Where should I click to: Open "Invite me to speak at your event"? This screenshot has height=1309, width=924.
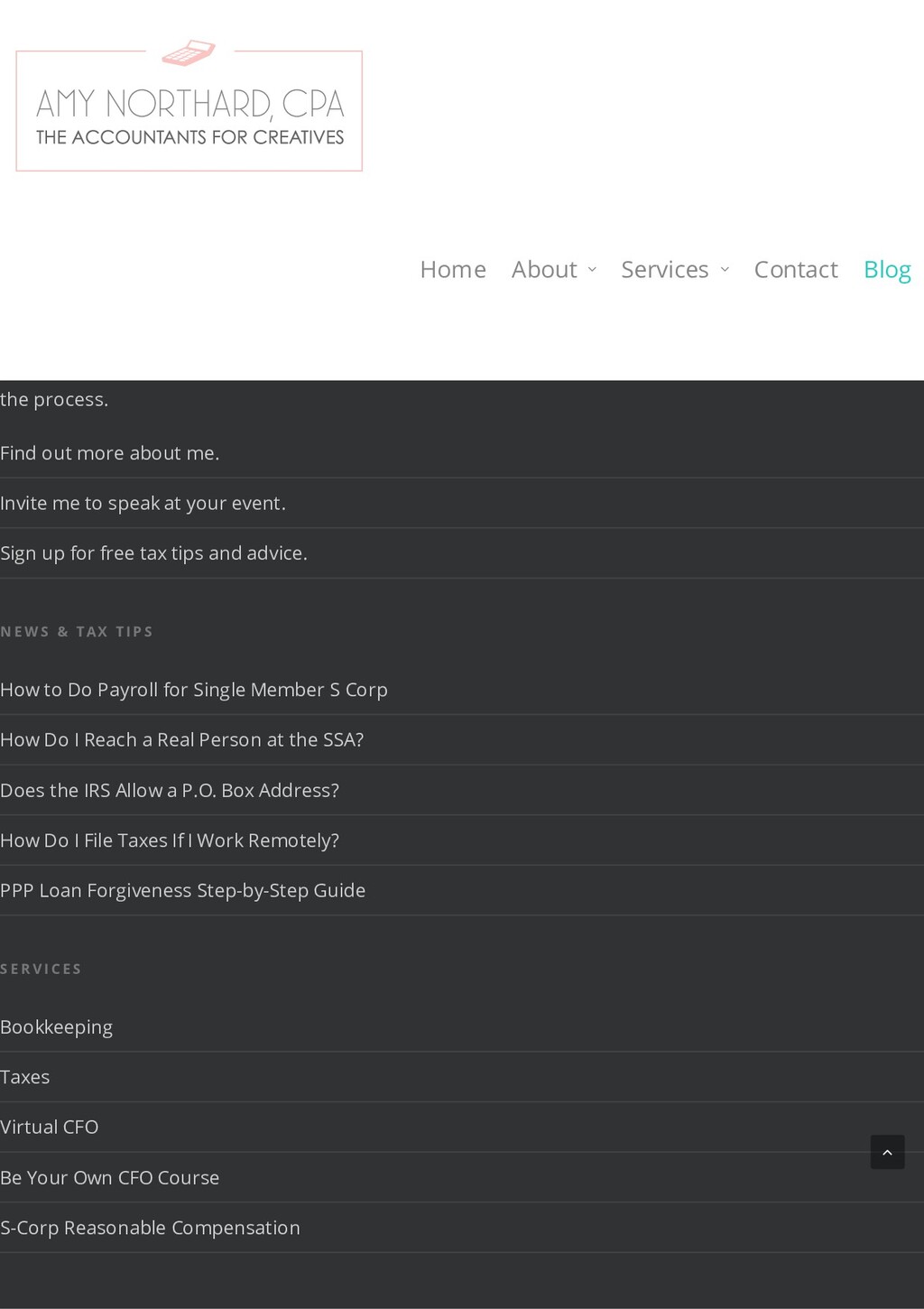[x=143, y=503]
